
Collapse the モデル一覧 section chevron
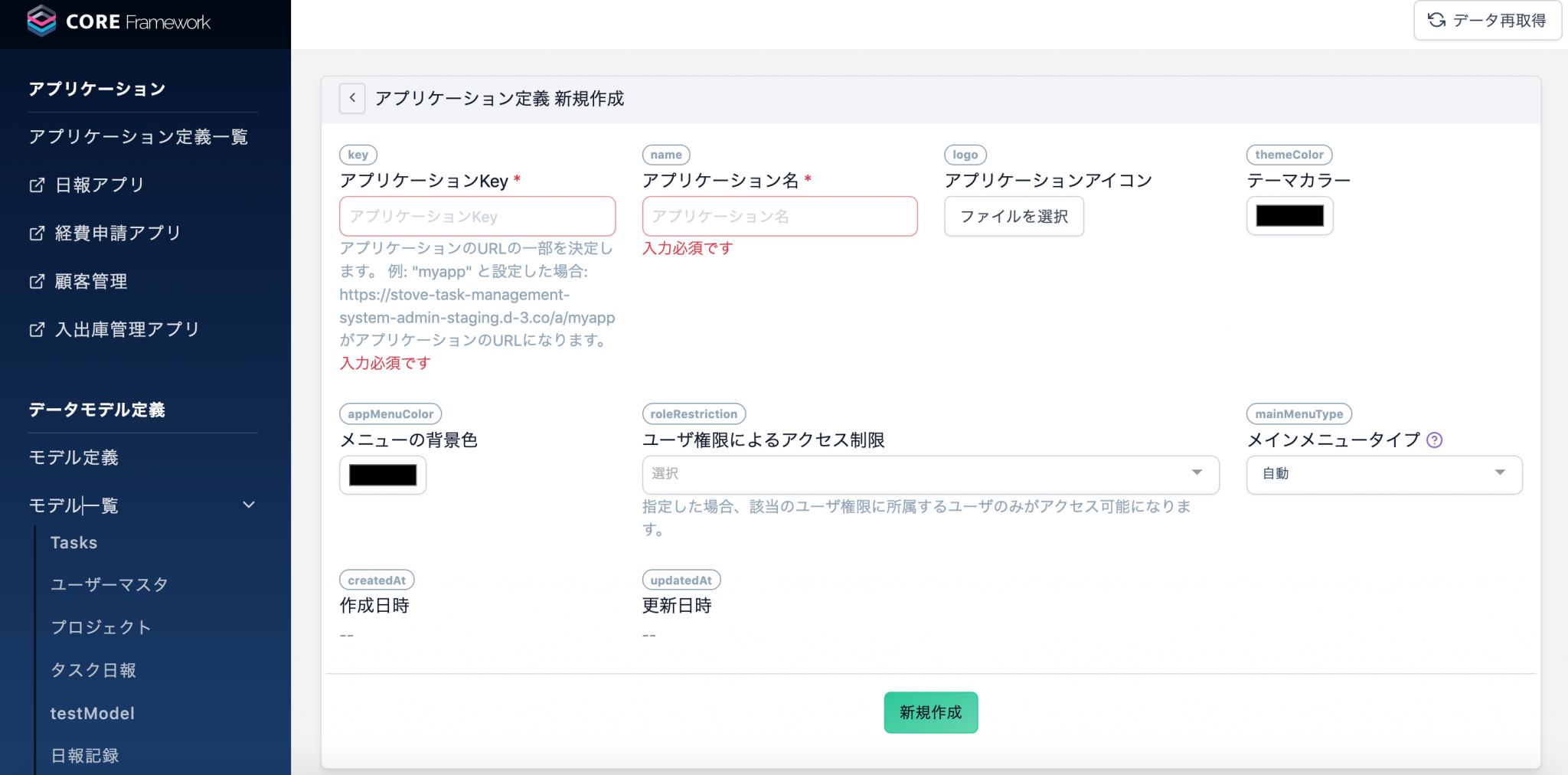pyautogui.click(x=247, y=505)
